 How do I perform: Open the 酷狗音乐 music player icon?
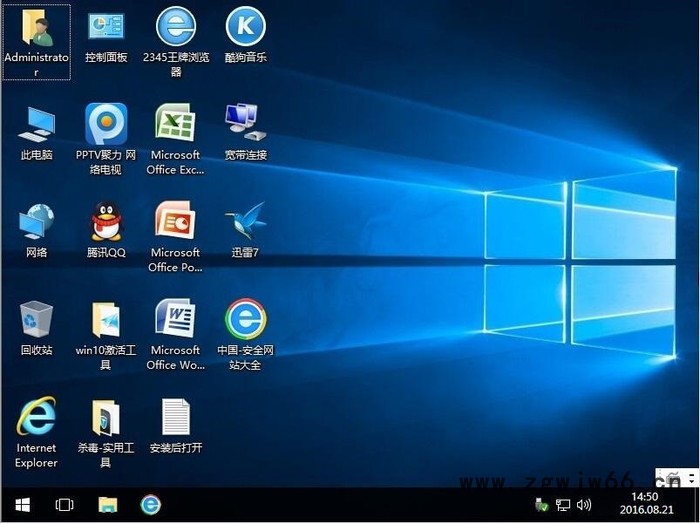click(245, 27)
